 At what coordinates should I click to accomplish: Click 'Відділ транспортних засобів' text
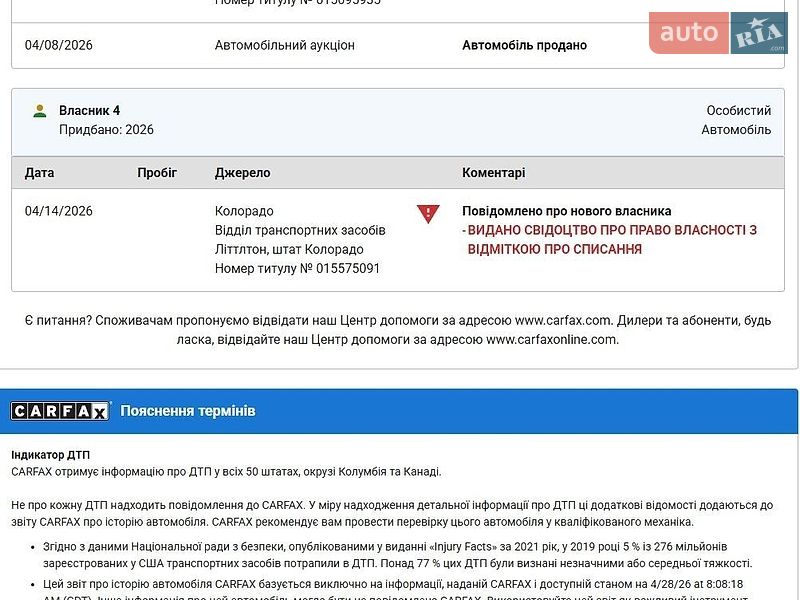click(300, 230)
